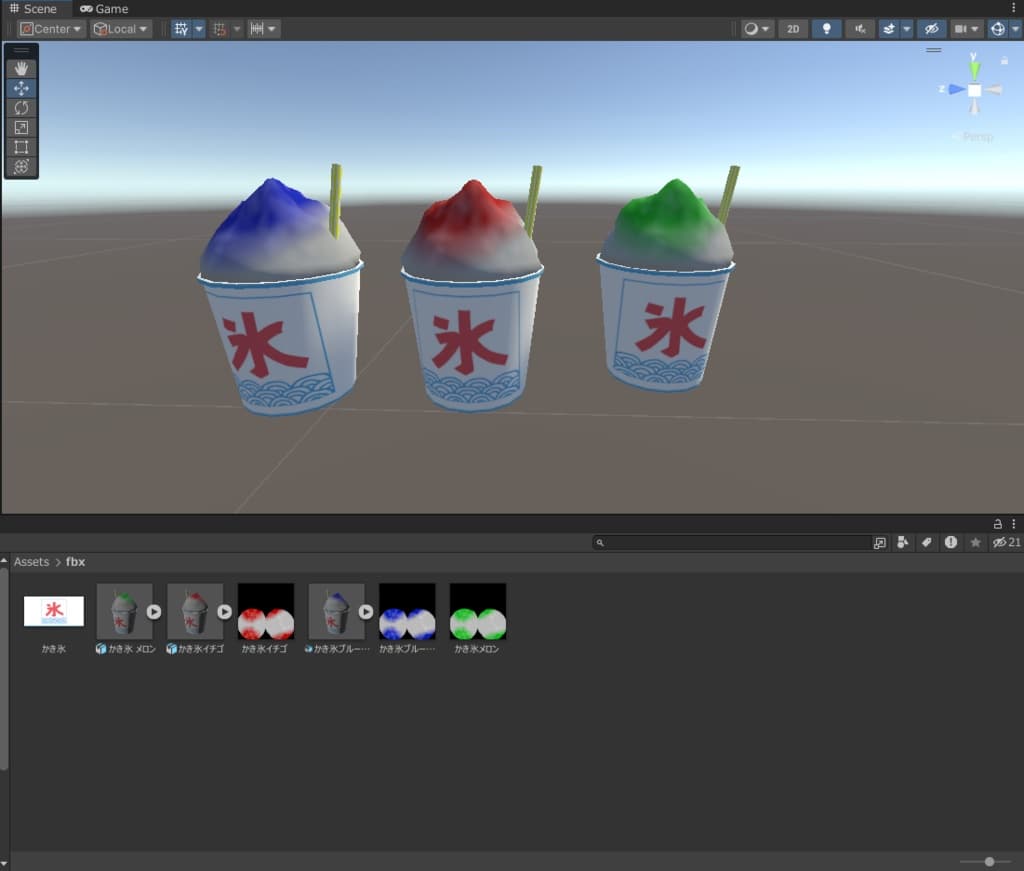This screenshot has width=1024, height=871.
Task: Toggle 2D view mode
Action: (x=793, y=29)
